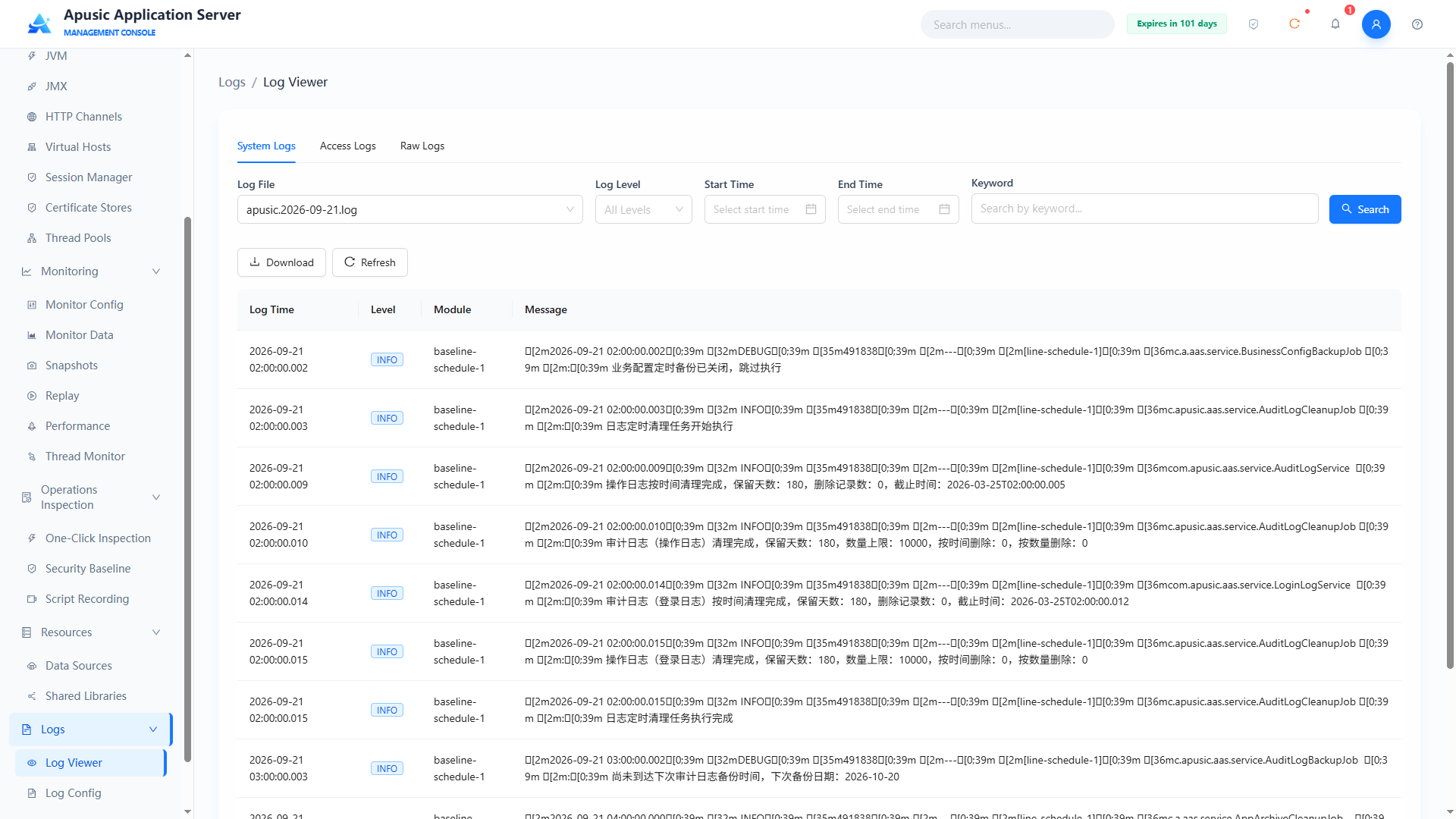Click the Refresh button
This screenshot has height=819, width=1456.
click(369, 262)
